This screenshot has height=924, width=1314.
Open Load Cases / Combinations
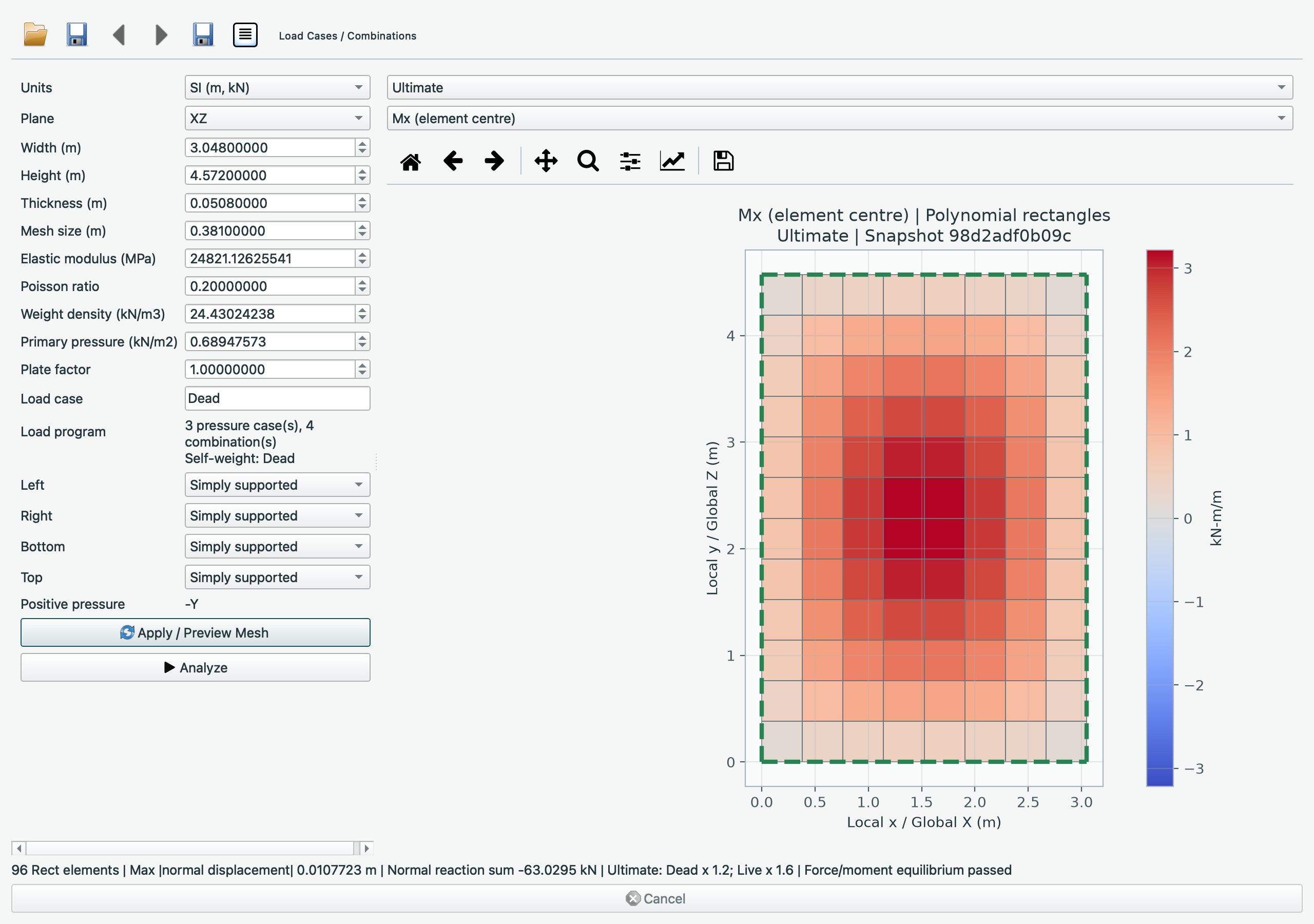(x=347, y=35)
